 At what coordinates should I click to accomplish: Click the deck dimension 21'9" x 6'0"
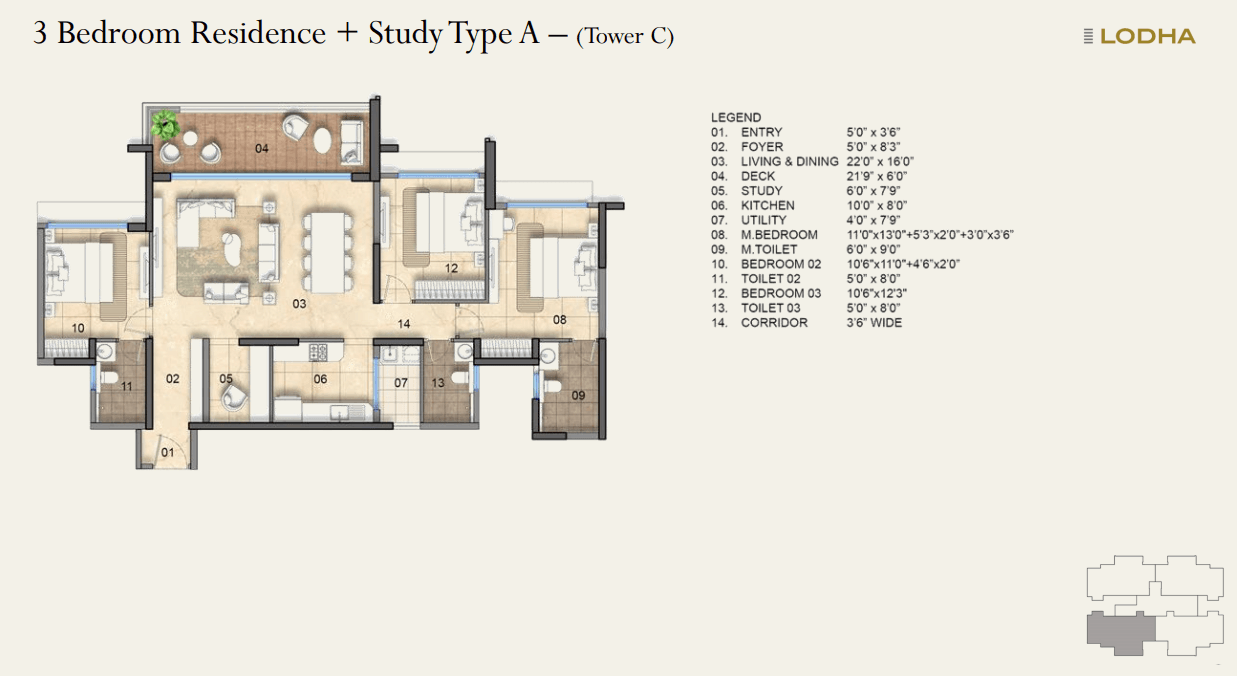pos(876,176)
